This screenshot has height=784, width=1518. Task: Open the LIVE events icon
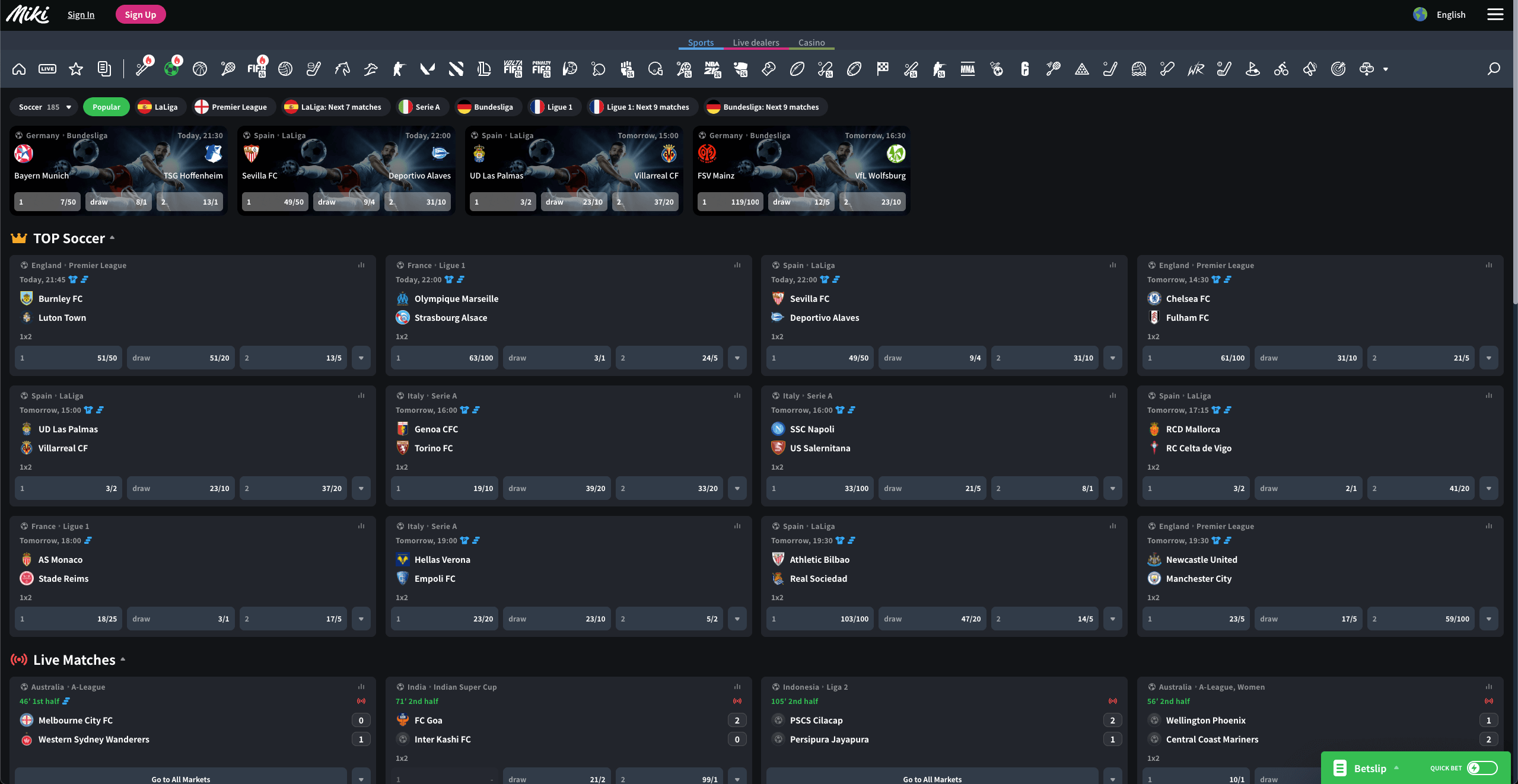click(47, 69)
